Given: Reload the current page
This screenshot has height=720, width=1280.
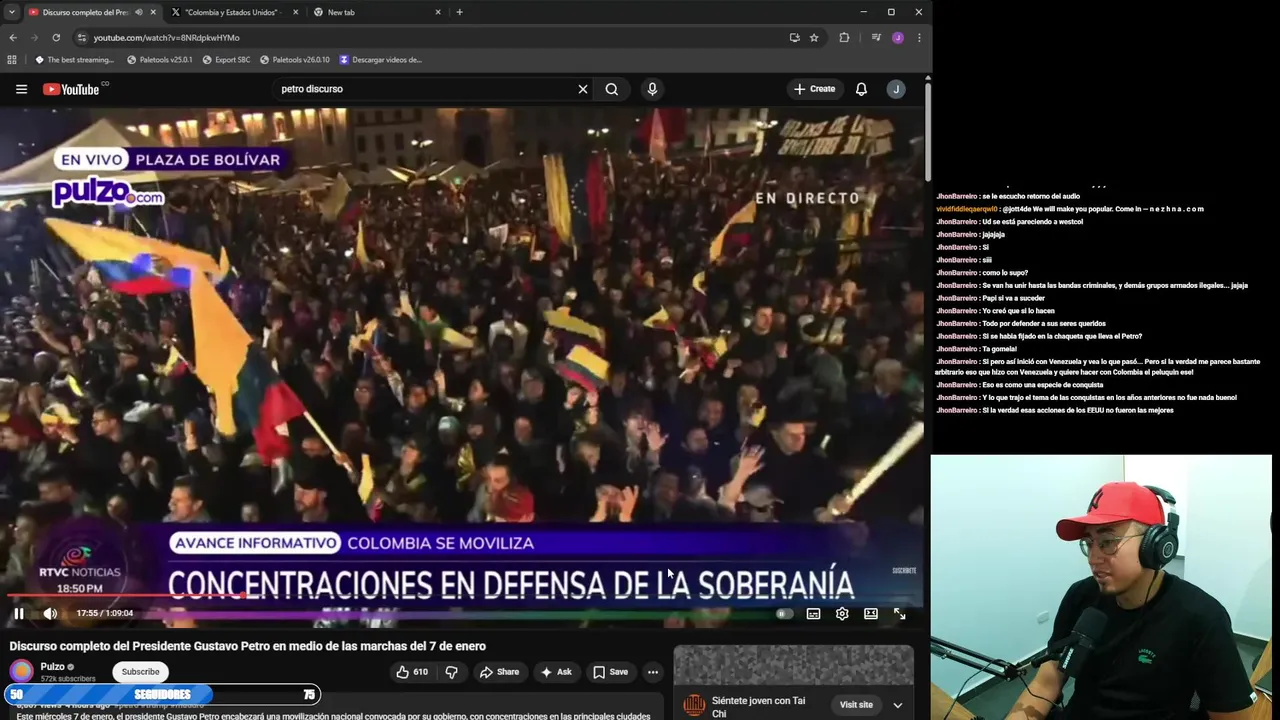Looking at the screenshot, I should pos(56,37).
